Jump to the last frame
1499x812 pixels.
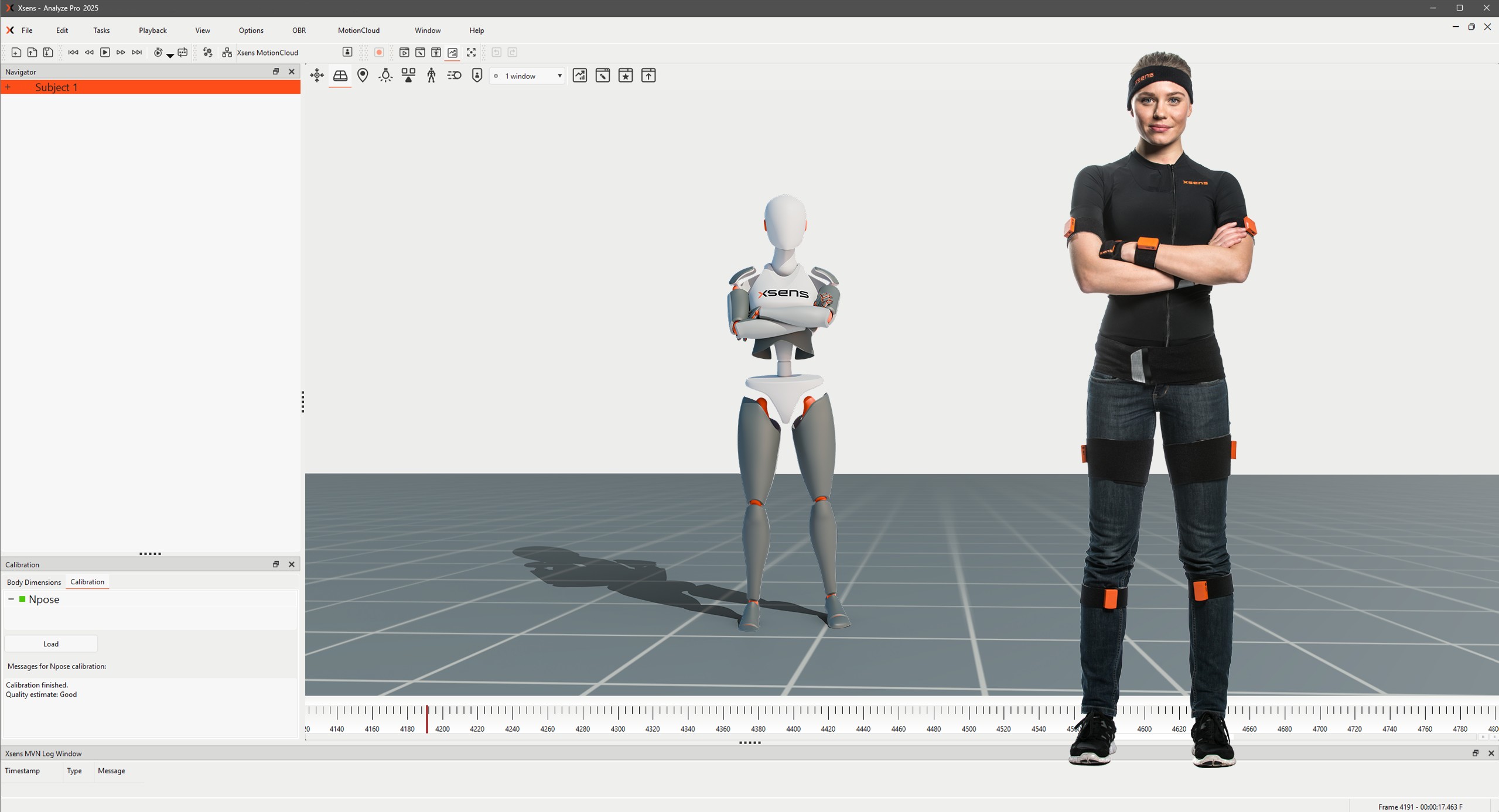coord(136,53)
